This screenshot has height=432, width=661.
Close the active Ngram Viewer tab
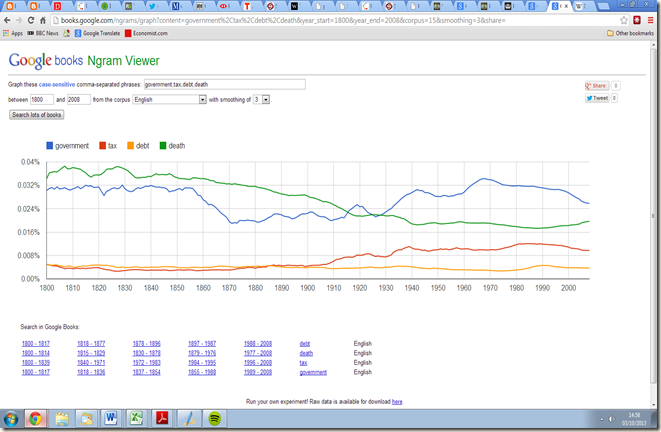click(x=567, y=6)
